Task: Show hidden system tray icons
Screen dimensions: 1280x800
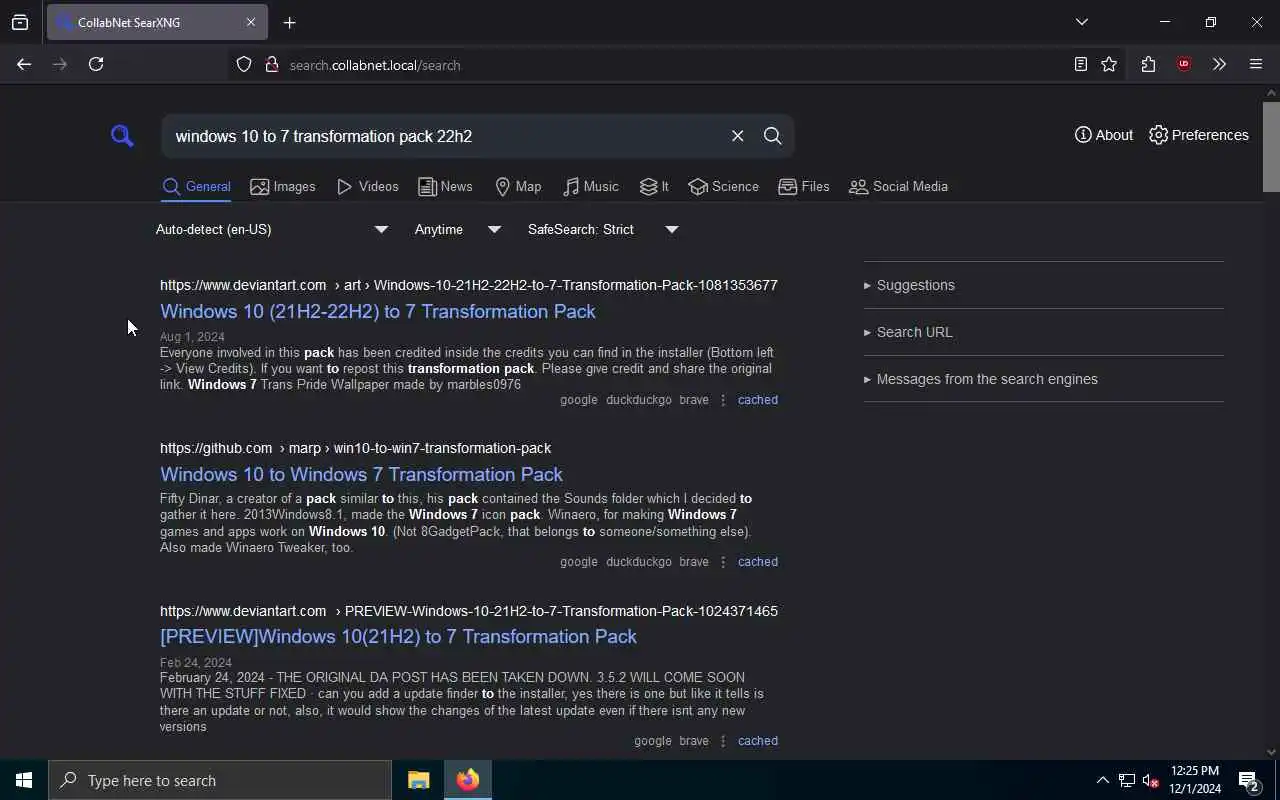Action: pyautogui.click(x=1102, y=781)
